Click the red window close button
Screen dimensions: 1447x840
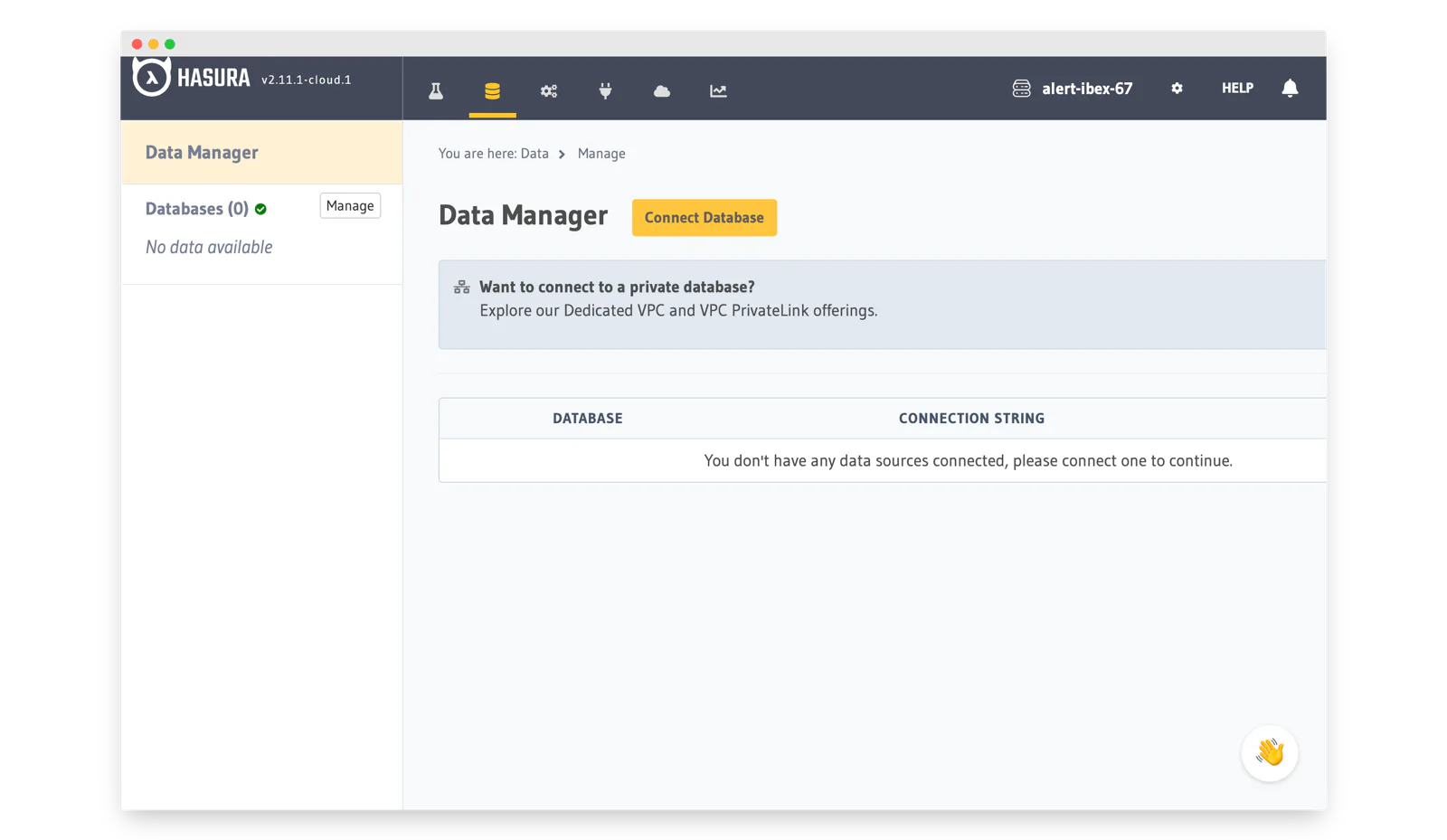tap(137, 43)
